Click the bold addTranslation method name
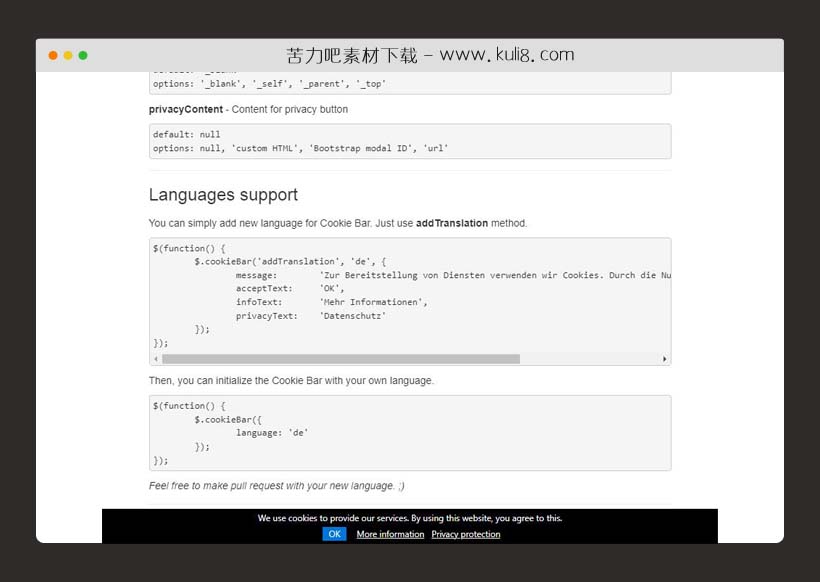820x582 pixels. 452,223
